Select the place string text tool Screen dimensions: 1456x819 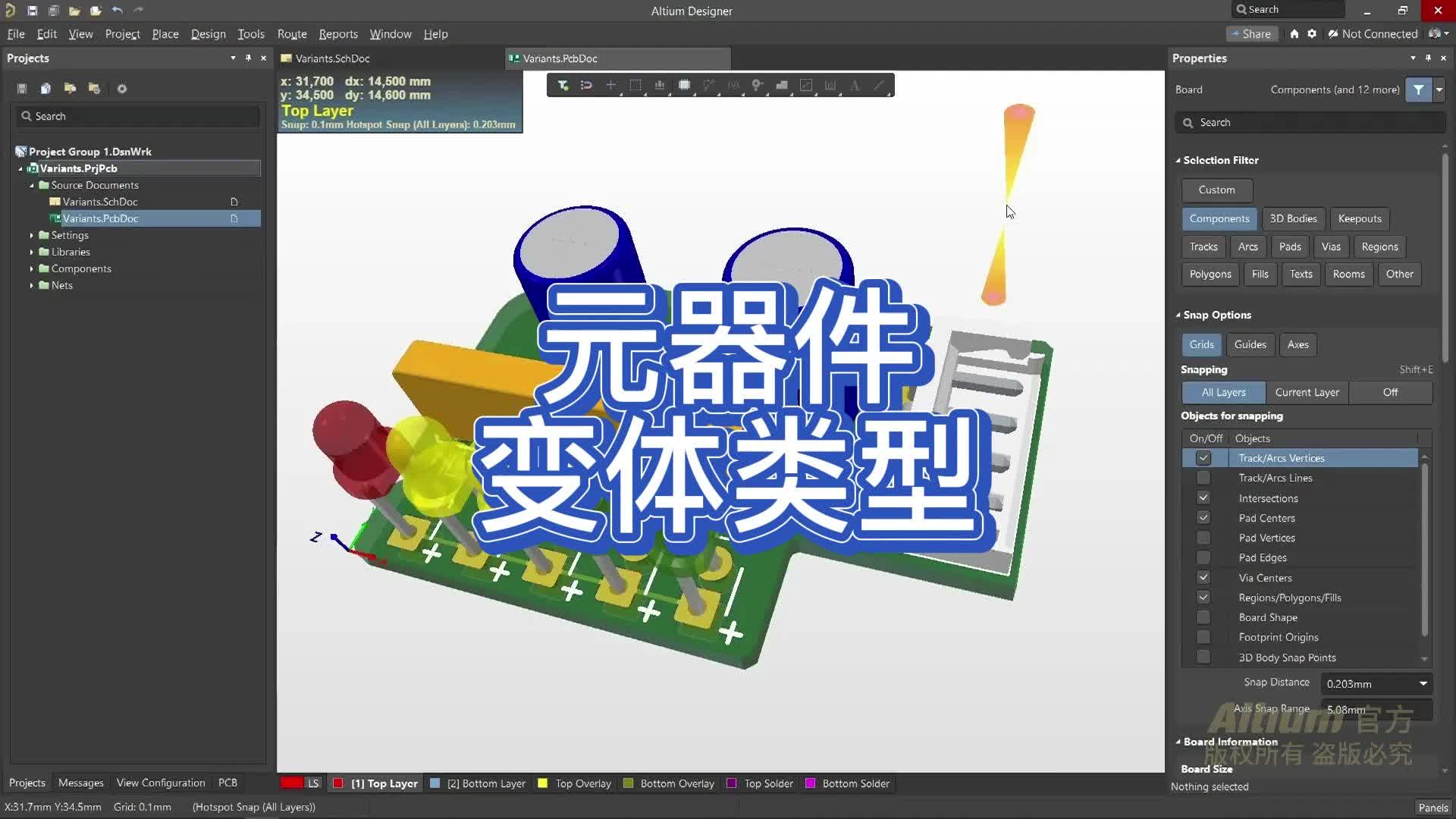(855, 85)
